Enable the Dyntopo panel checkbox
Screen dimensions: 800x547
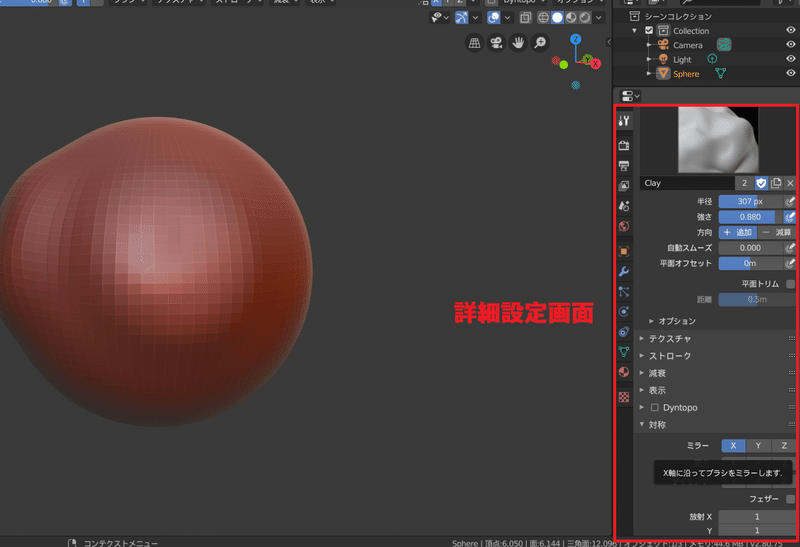click(x=655, y=407)
